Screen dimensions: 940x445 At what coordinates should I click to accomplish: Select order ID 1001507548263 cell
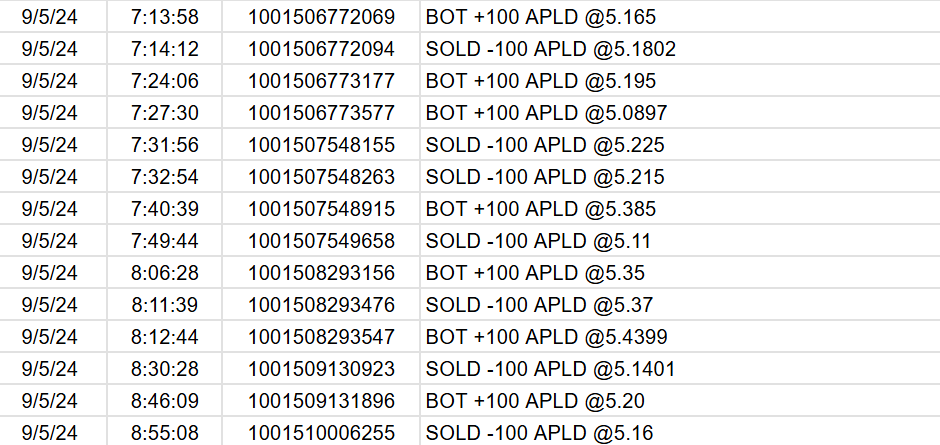pyautogui.click(x=321, y=177)
